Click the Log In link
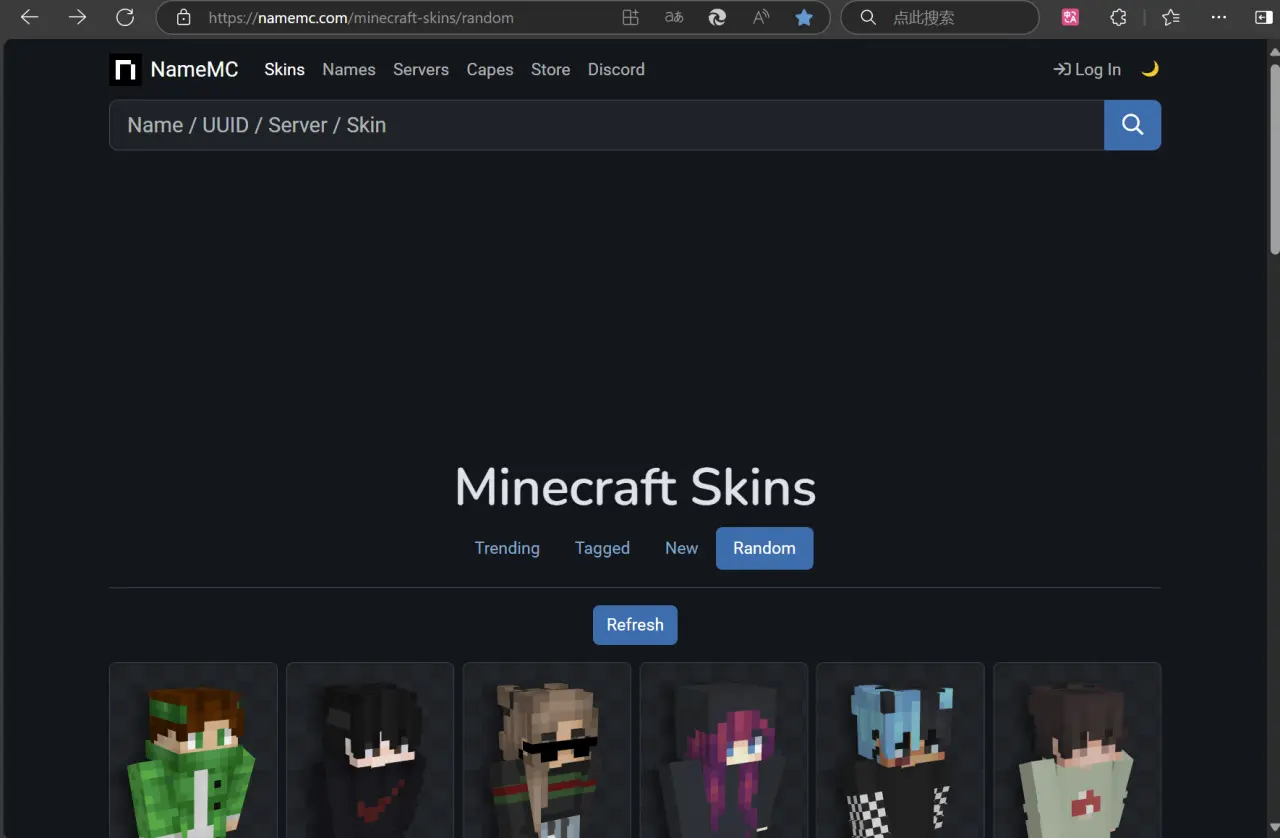The image size is (1280, 838). click(x=1087, y=69)
